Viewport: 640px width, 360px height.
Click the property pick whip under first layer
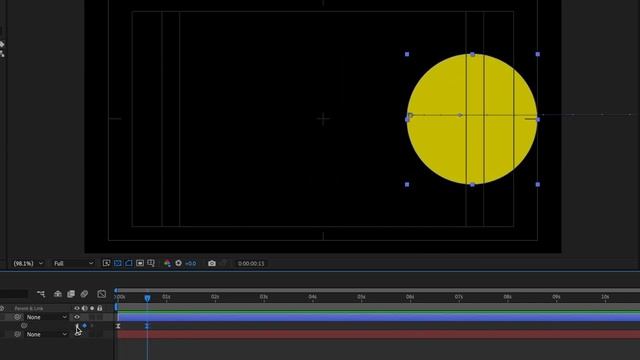24,326
